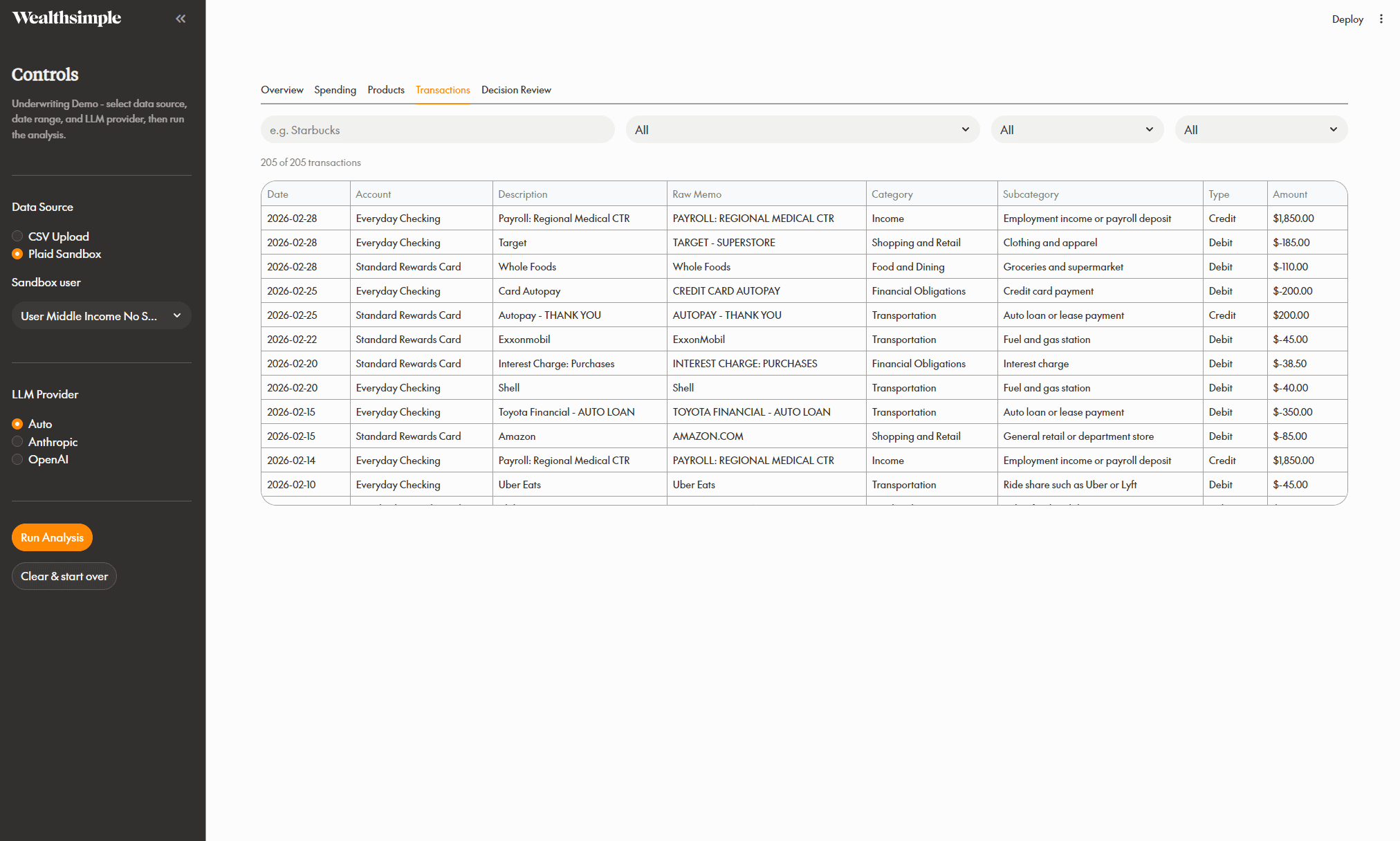Click the Subcategory column header
Viewport: 1400px width, 841px height.
(x=1100, y=194)
